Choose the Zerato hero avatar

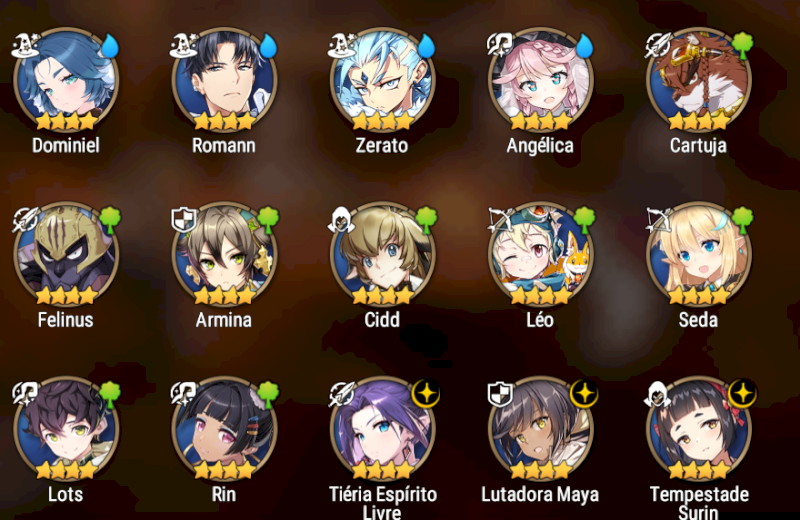pos(383,80)
